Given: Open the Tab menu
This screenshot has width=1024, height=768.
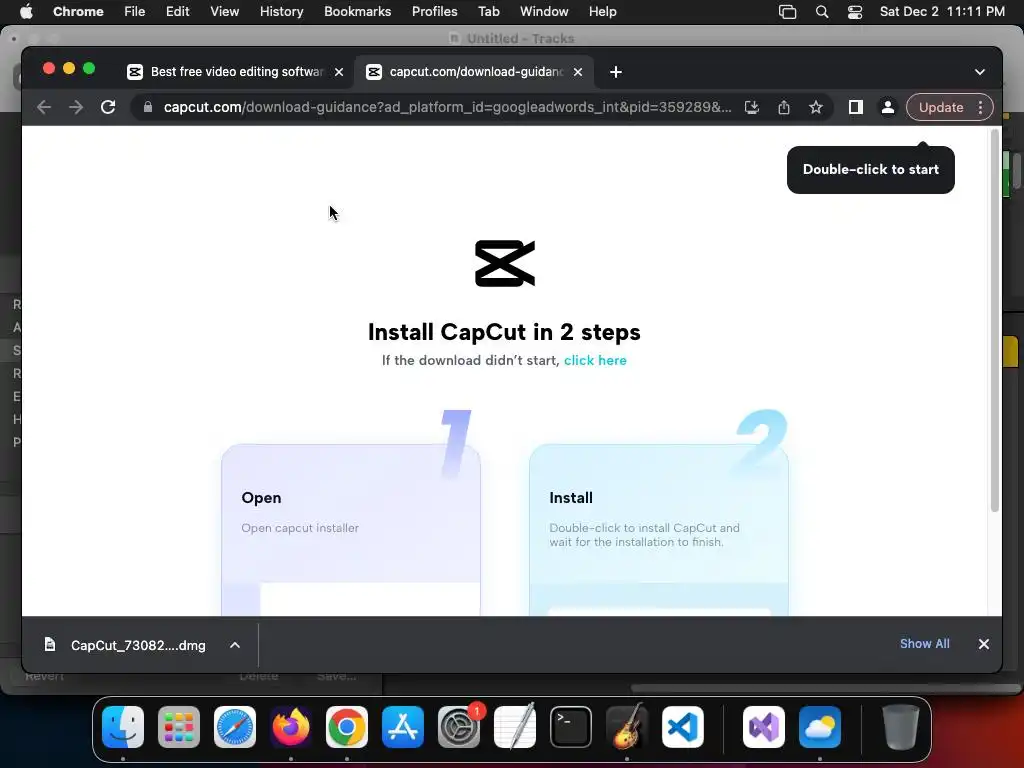Looking at the screenshot, I should tap(488, 12).
